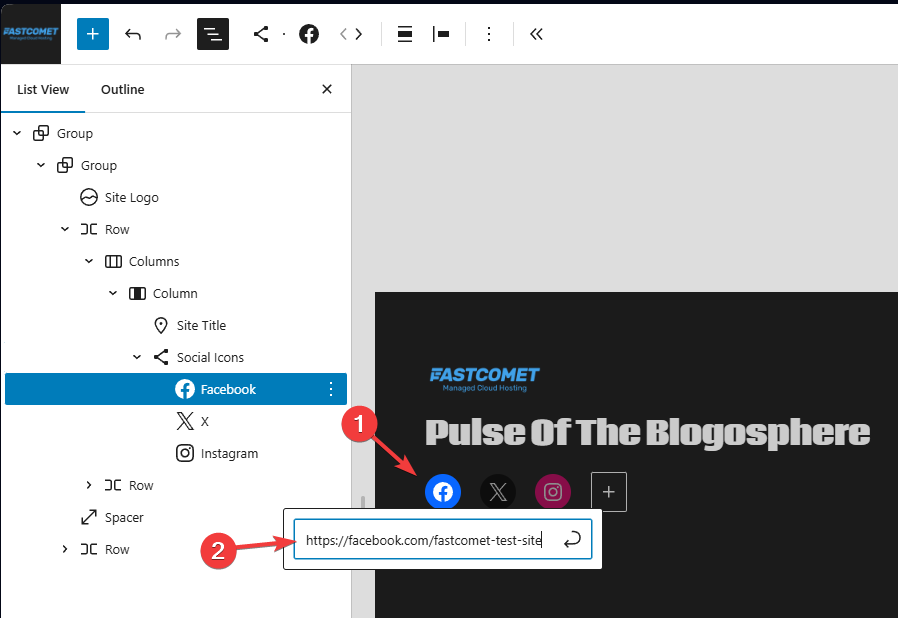The image size is (898, 618).
Task: Apply the Facebook link with submit arrow
Action: [572, 540]
